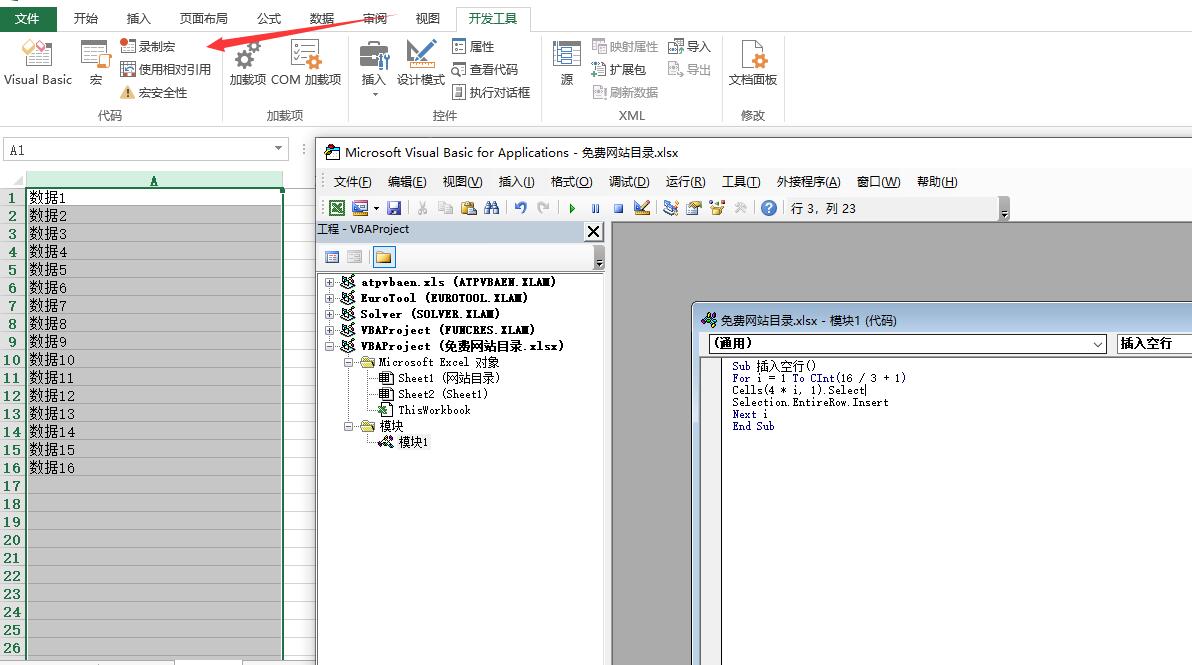Select row 16 header
Image resolution: width=1192 pixels, height=665 pixels.
click(12, 468)
